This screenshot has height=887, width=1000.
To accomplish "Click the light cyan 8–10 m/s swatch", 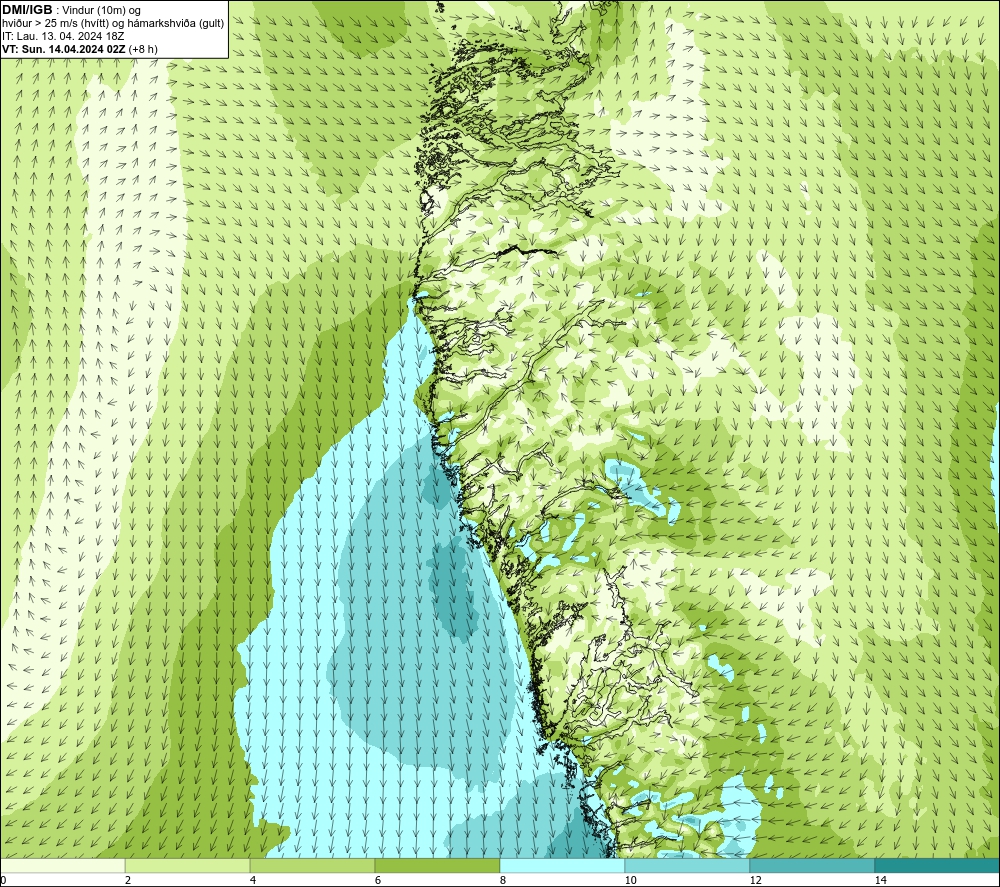I will pos(562,865).
